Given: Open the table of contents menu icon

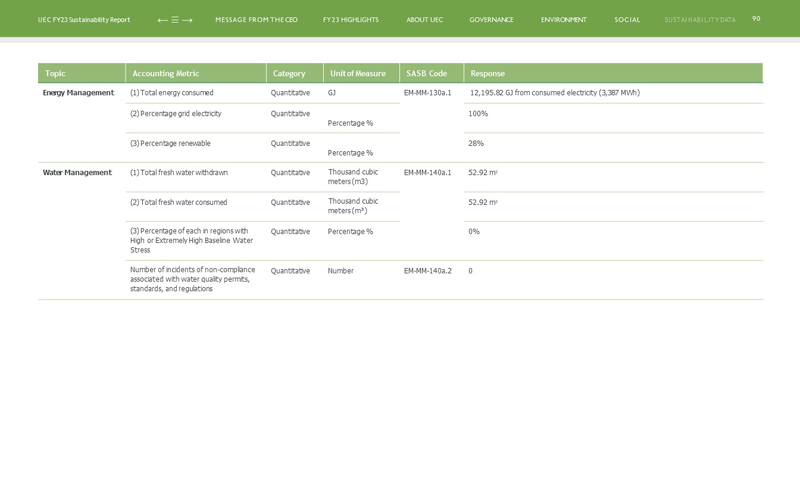Looking at the screenshot, I should pos(175,20).
